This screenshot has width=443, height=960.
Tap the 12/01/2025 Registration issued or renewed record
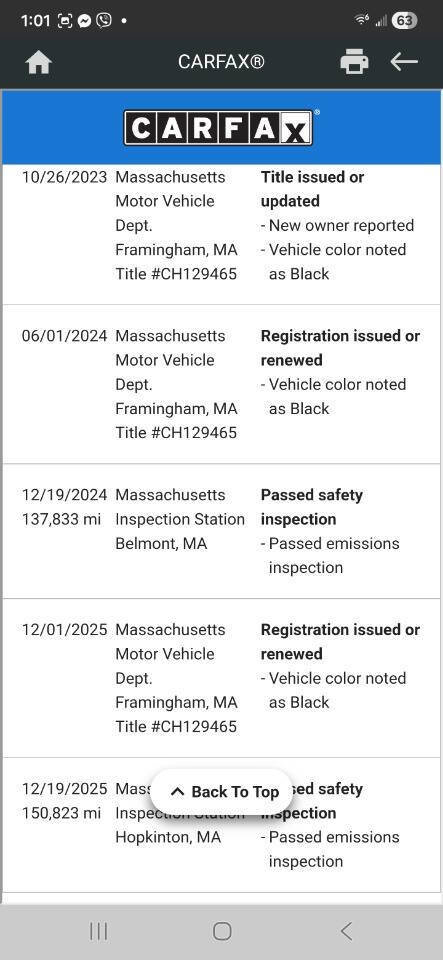(222, 678)
